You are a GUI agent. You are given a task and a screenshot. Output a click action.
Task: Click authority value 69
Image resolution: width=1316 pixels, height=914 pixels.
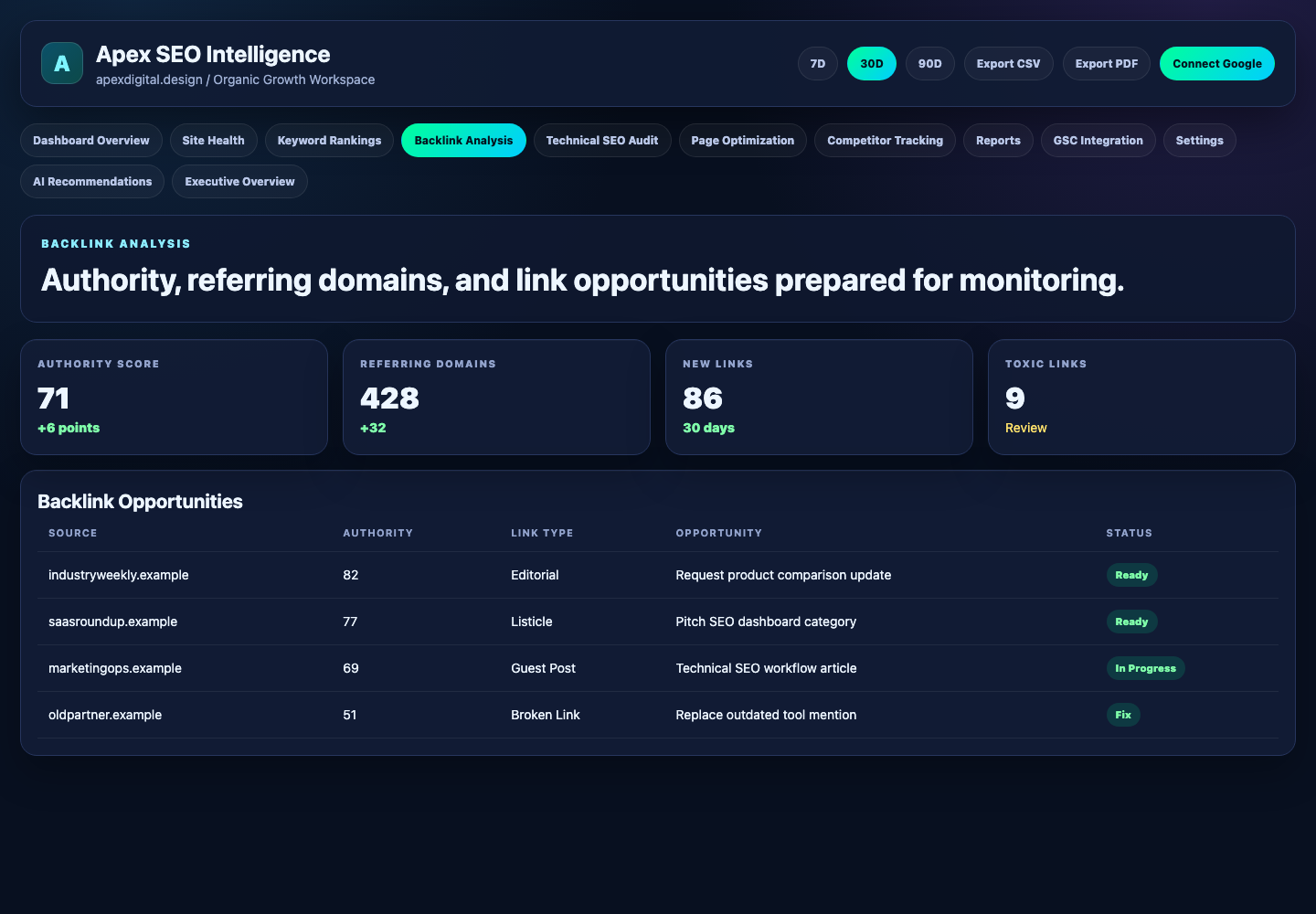tap(351, 668)
